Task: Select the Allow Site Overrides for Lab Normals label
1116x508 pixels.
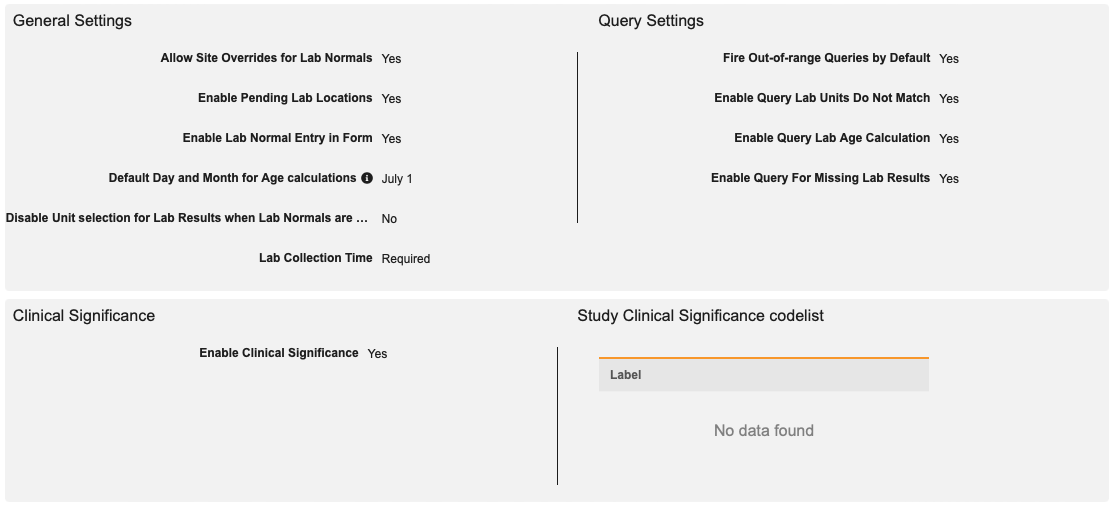Action: (266, 58)
